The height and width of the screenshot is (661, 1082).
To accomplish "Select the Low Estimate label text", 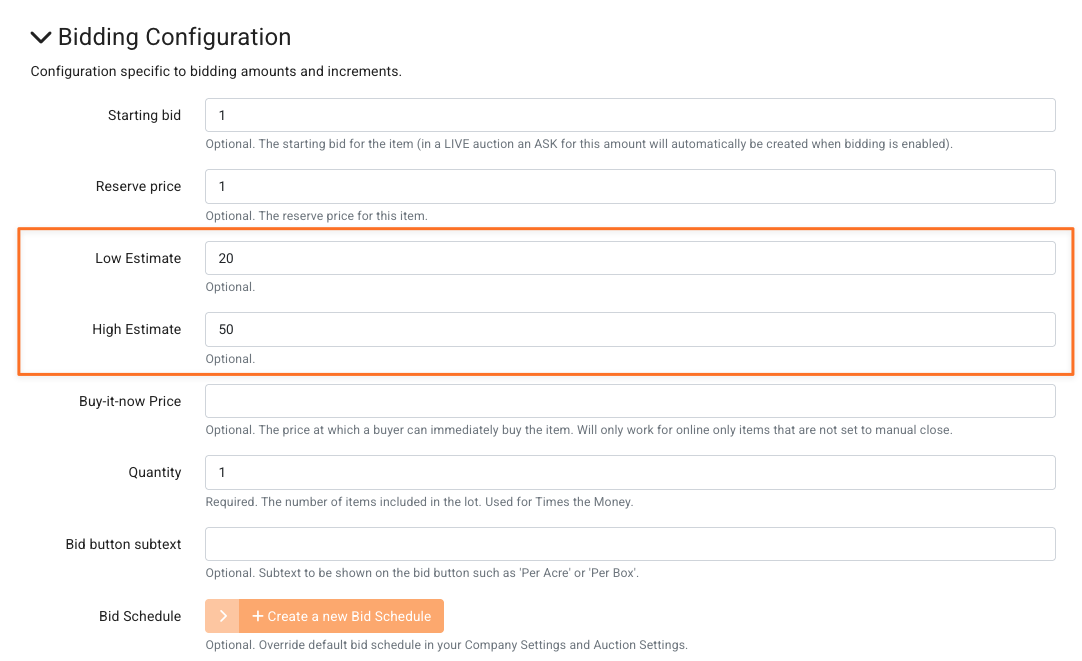I will [138, 258].
